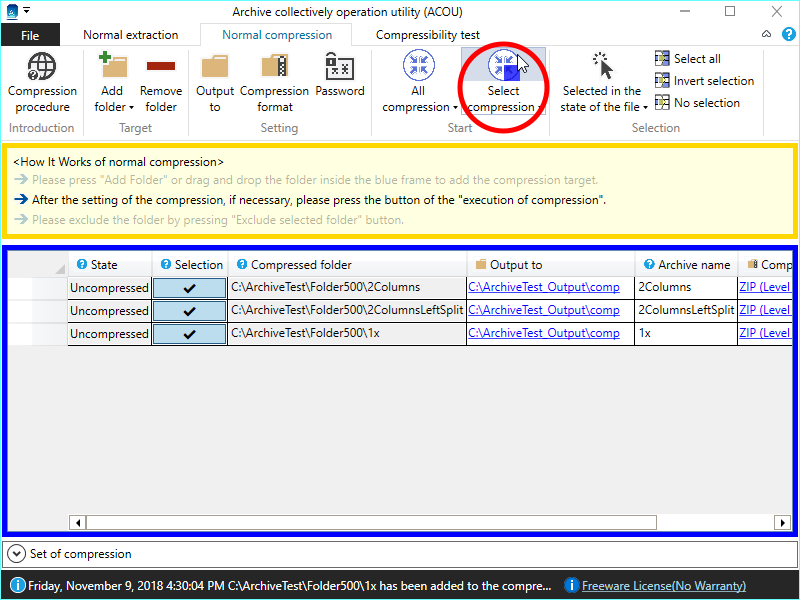Open the File menu
The image size is (800, 600).
pos(30,35)
